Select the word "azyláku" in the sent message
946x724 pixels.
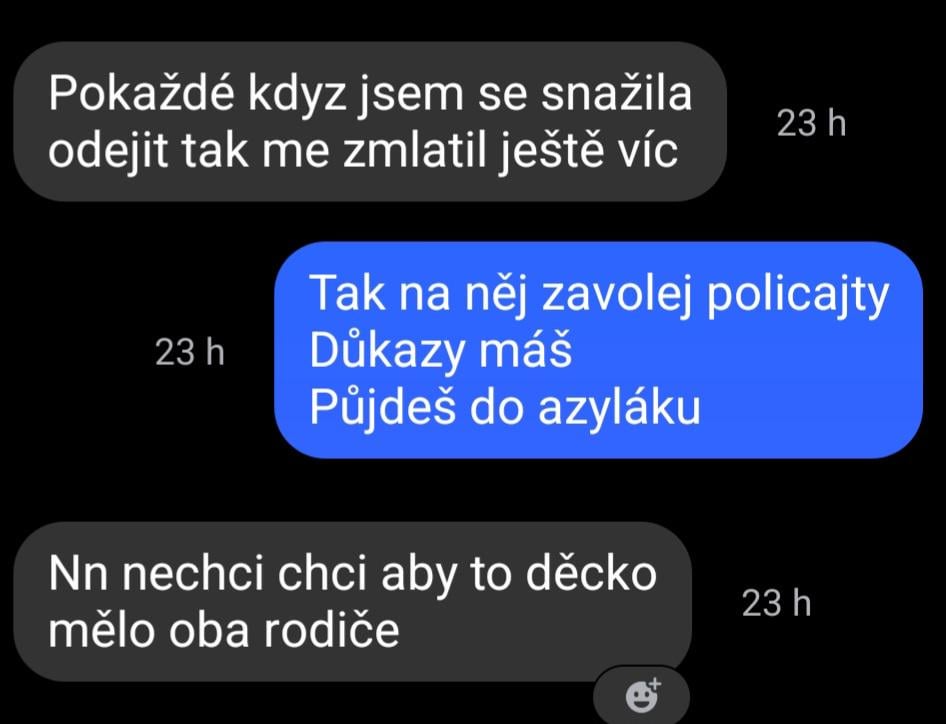coord(619,409)
